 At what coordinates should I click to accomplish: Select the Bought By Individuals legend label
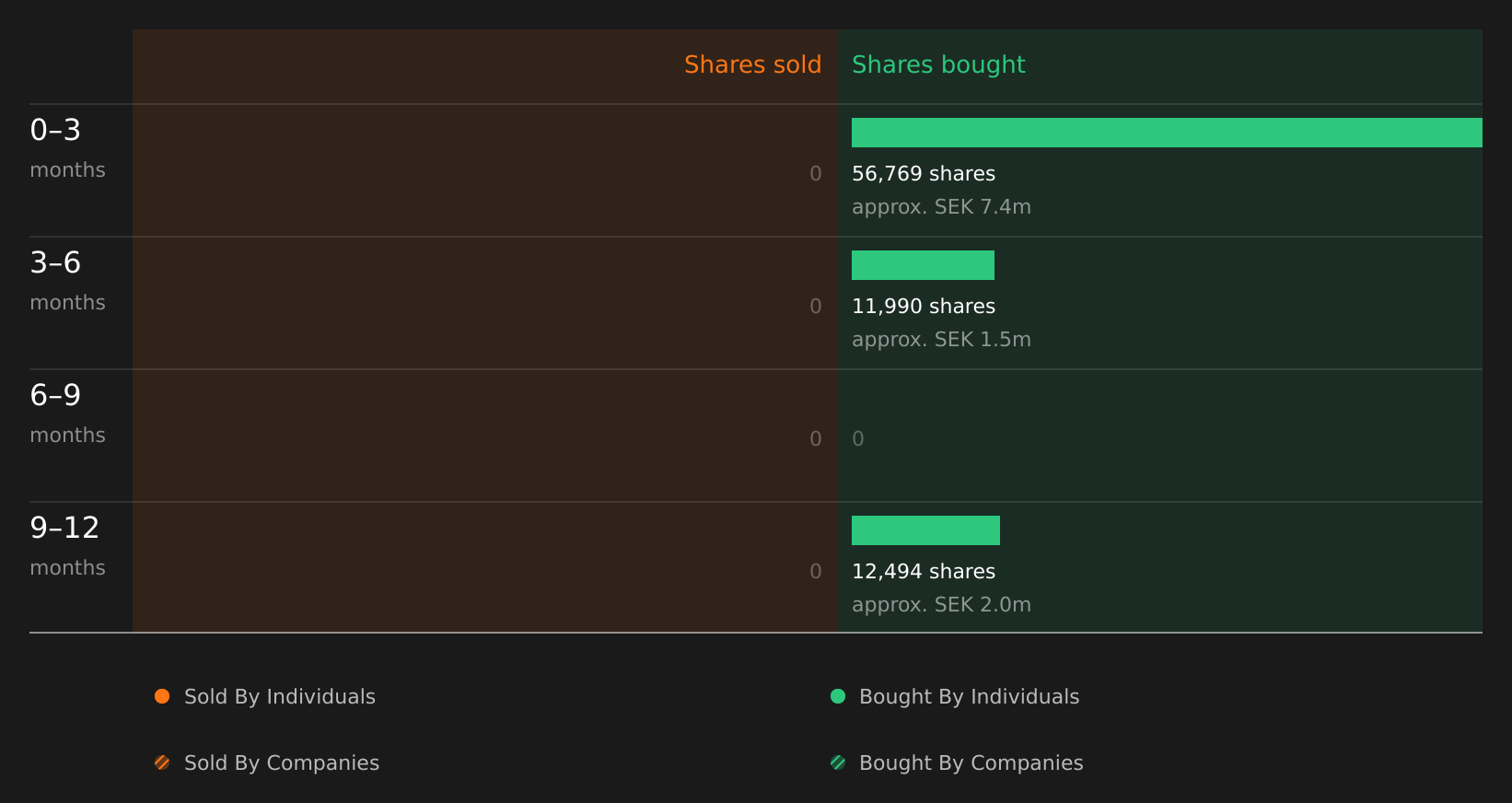970,697
